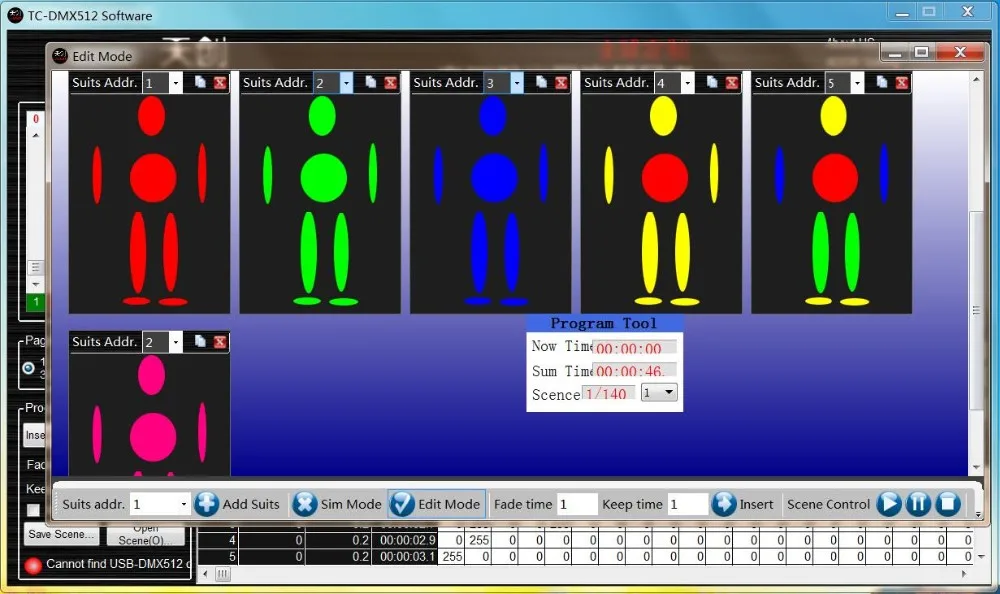Tick the checkbox above Save Scene button
Viewport: 1000px width, 594px height.
click(x=33, y=511)
